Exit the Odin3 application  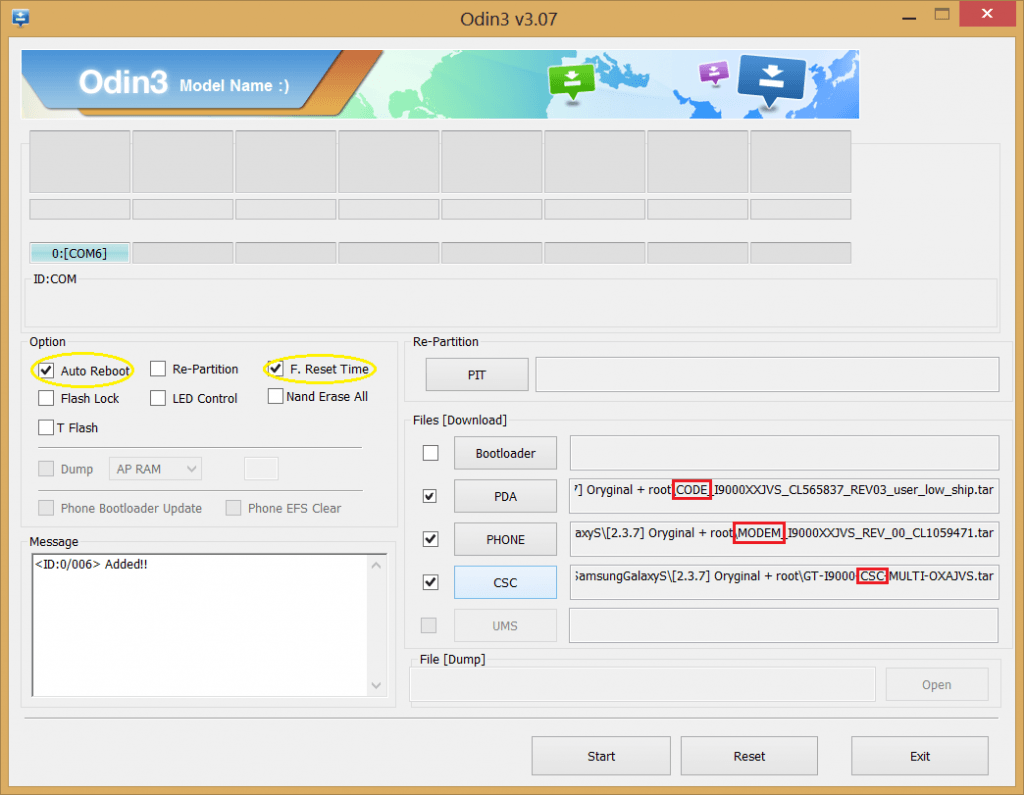pyautogui.click(x=920, y=756)
